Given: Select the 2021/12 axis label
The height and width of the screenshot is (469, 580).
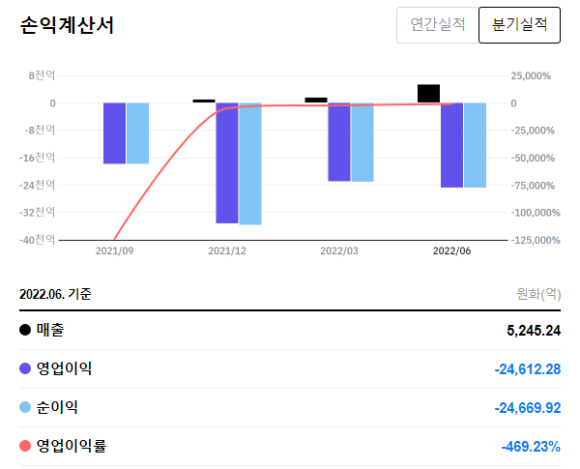Looking at the screenshot, I should click(227, 251).
